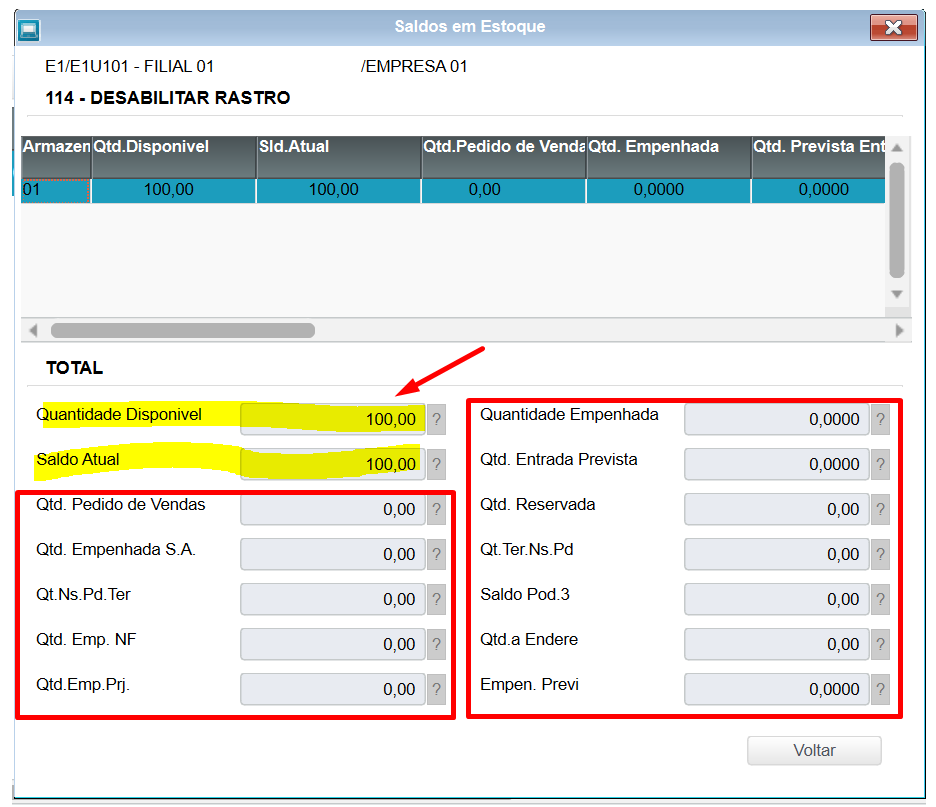The width and height of the screenshot is (936, 807).
Task: Select warehouse 01 row cell
Action: (x=56, y=190)
